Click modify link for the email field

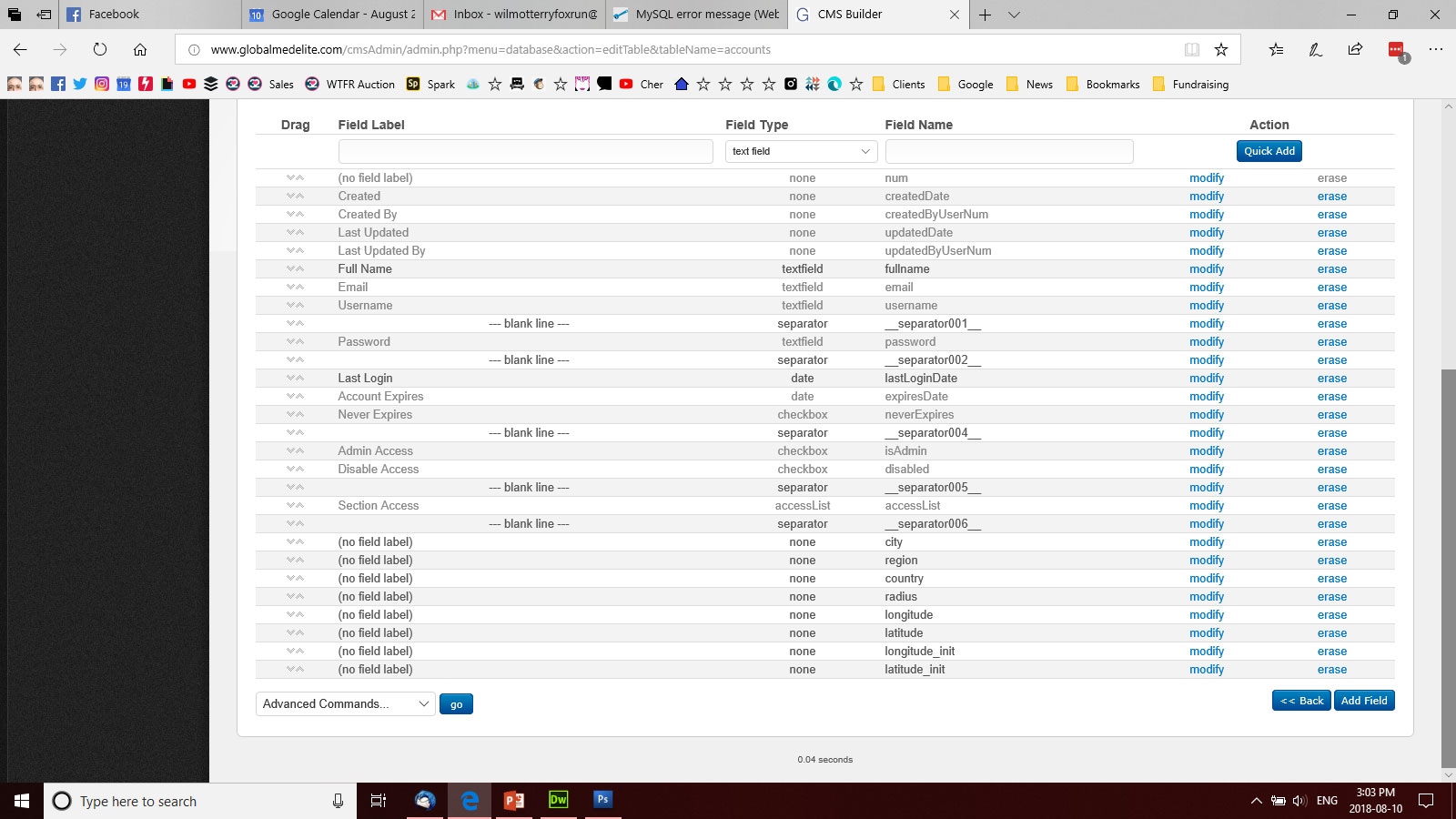coord(1206,287)
